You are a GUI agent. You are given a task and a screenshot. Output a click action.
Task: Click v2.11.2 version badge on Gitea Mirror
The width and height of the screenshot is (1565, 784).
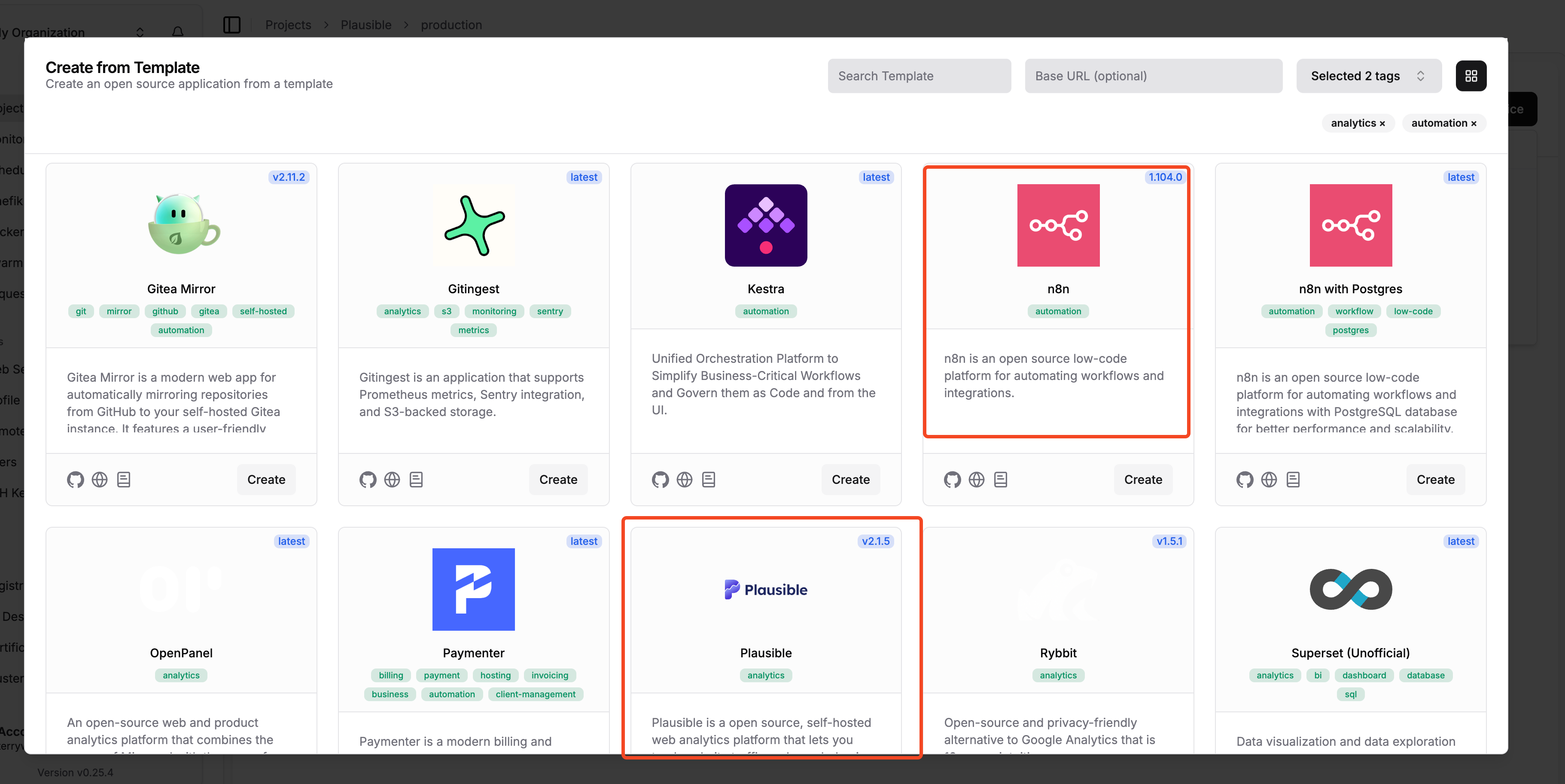(289, 177)
